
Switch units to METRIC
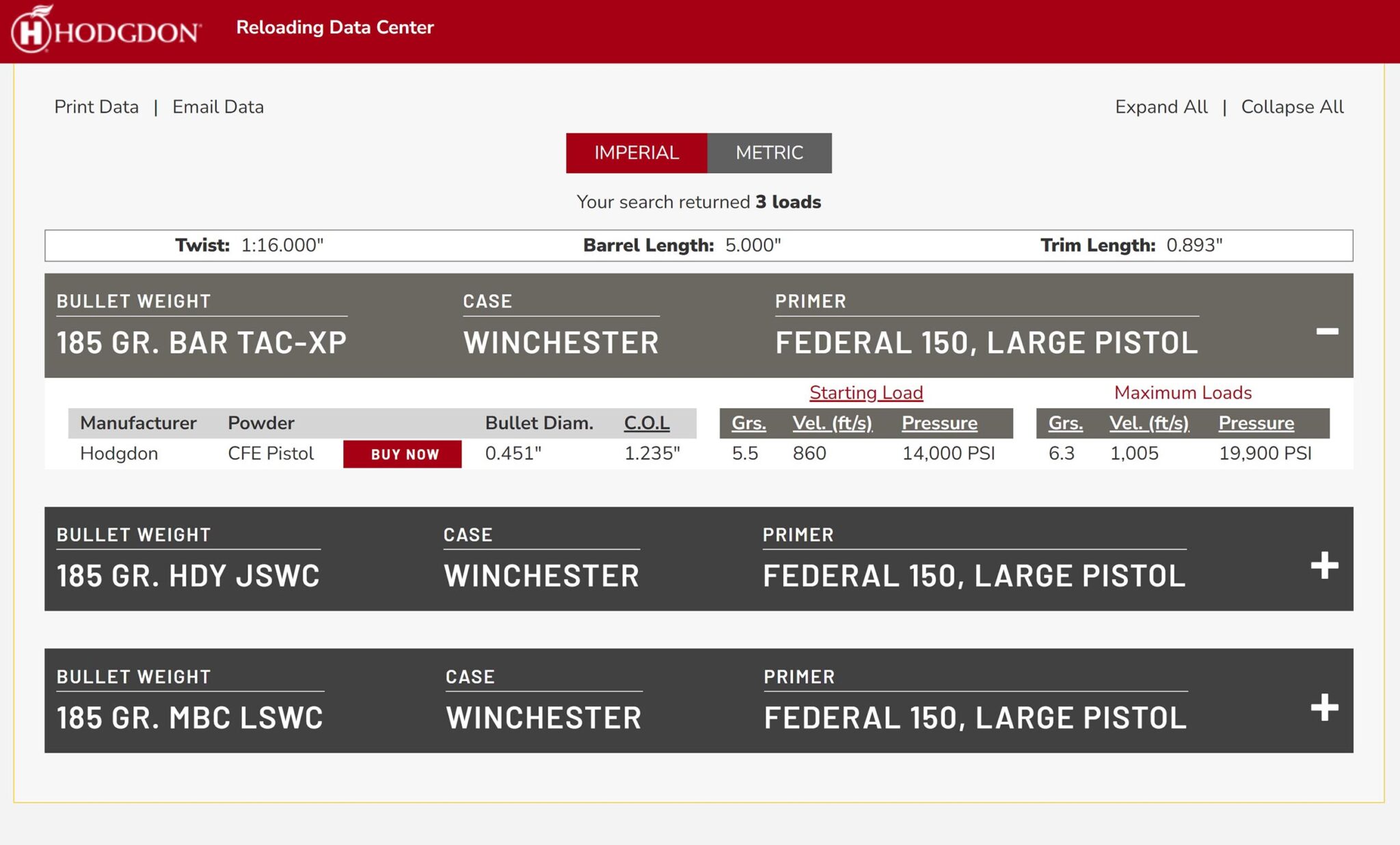point(769,152)
